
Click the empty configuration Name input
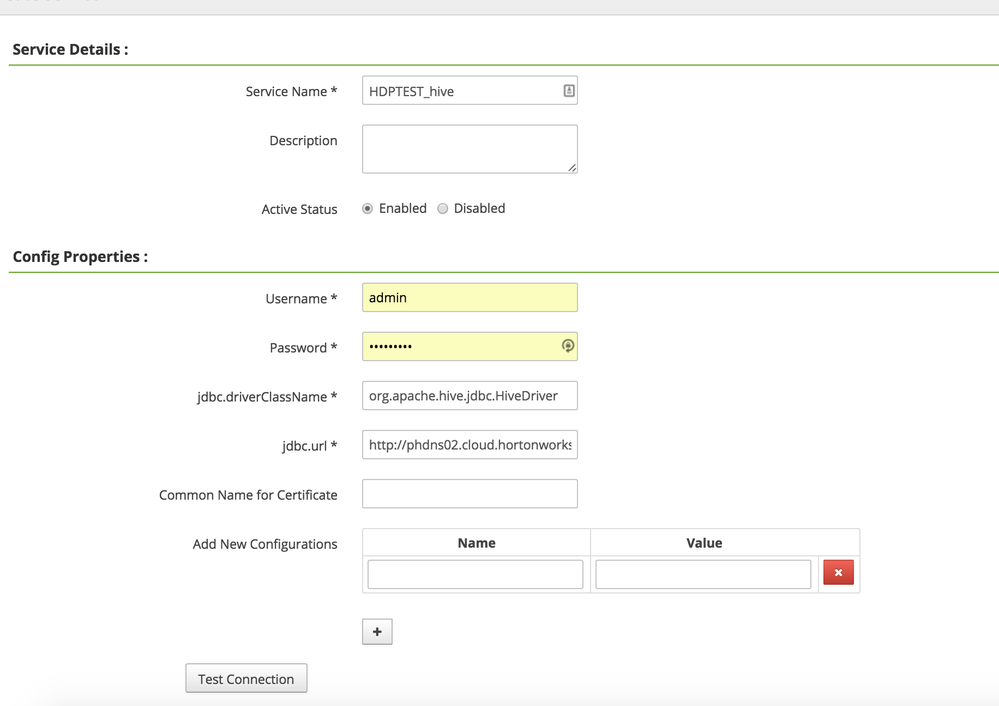point(475,574)
